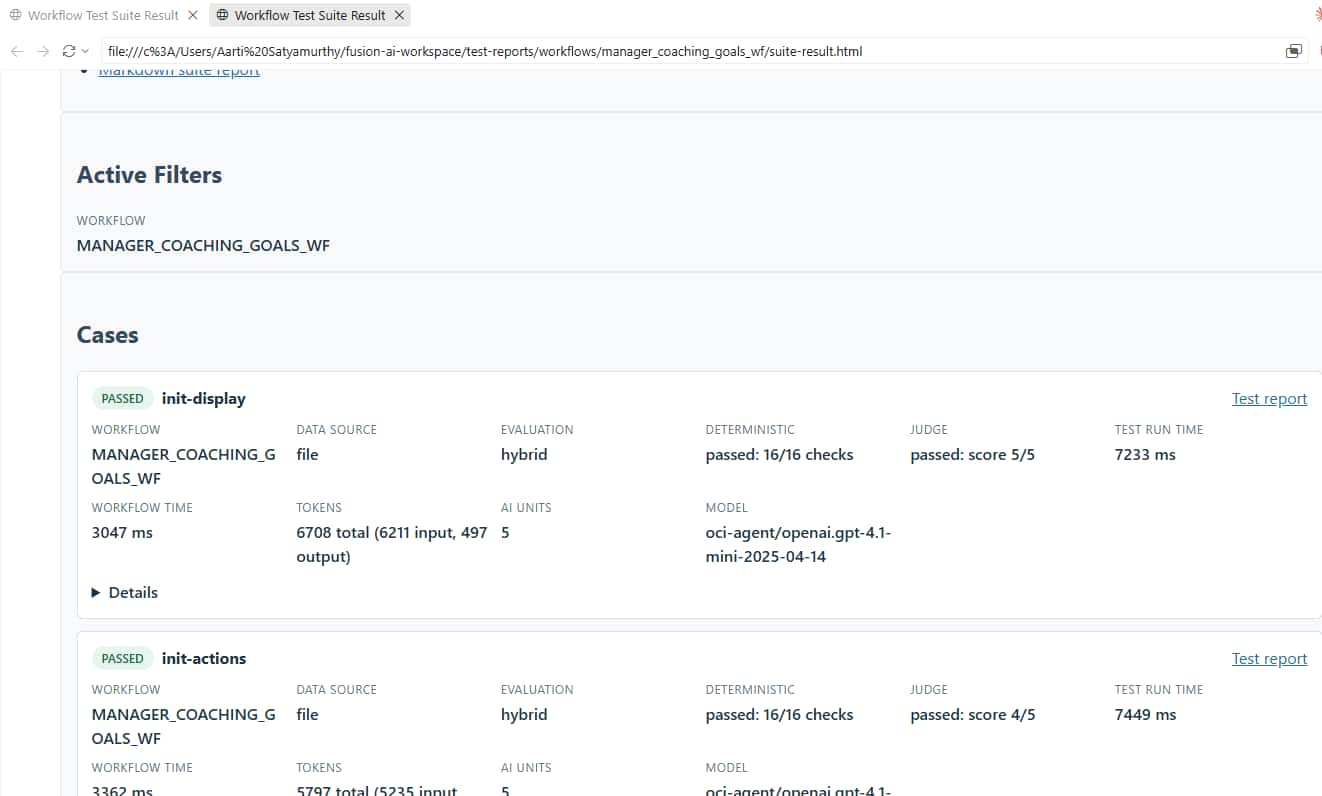Click init-display's 16/16 checks deterministic result
This screenshot has width=1322, height=796.
click(779, 454)
